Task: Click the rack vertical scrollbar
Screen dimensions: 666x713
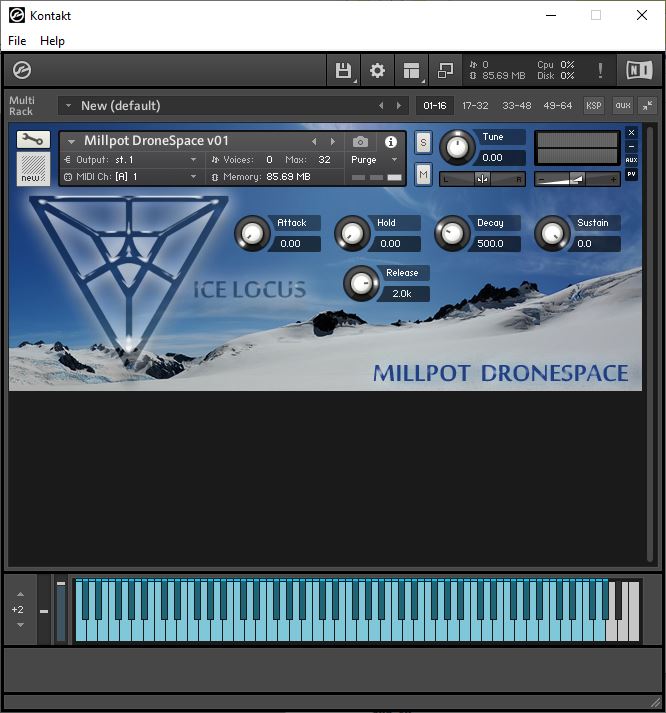Action: (650, 344)
